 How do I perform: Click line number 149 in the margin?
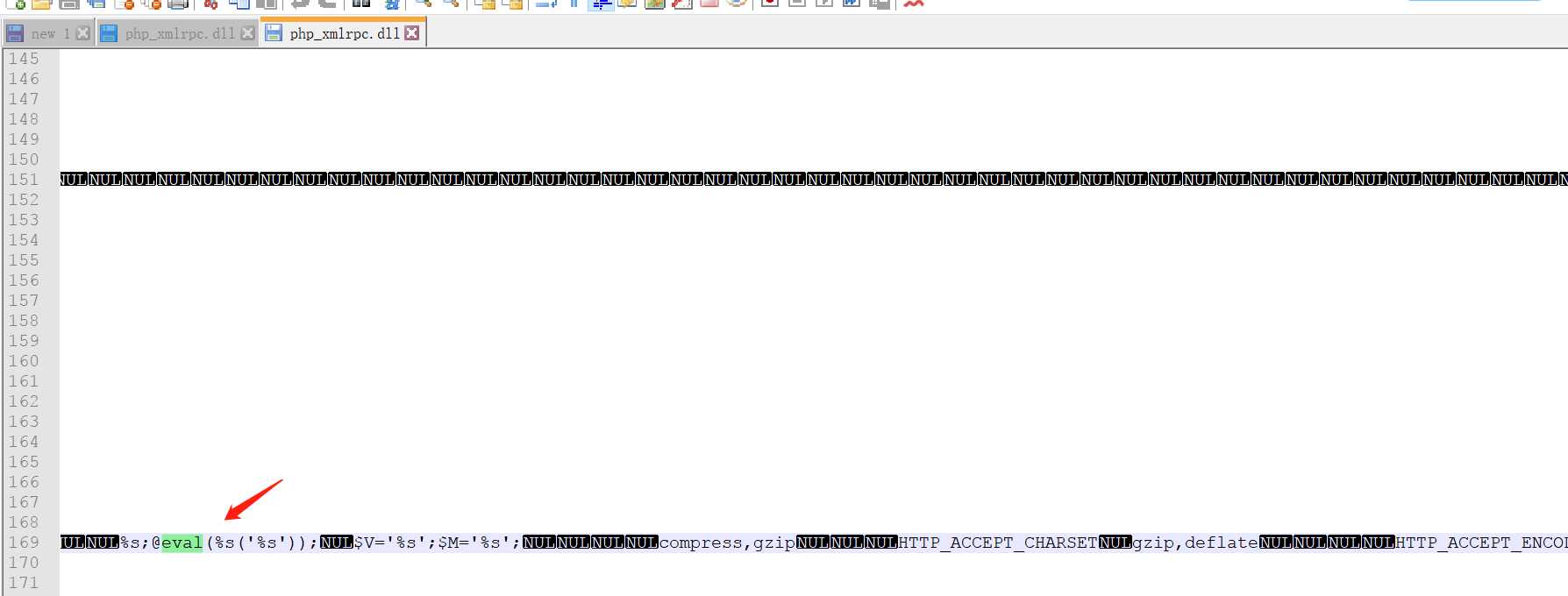24,139
